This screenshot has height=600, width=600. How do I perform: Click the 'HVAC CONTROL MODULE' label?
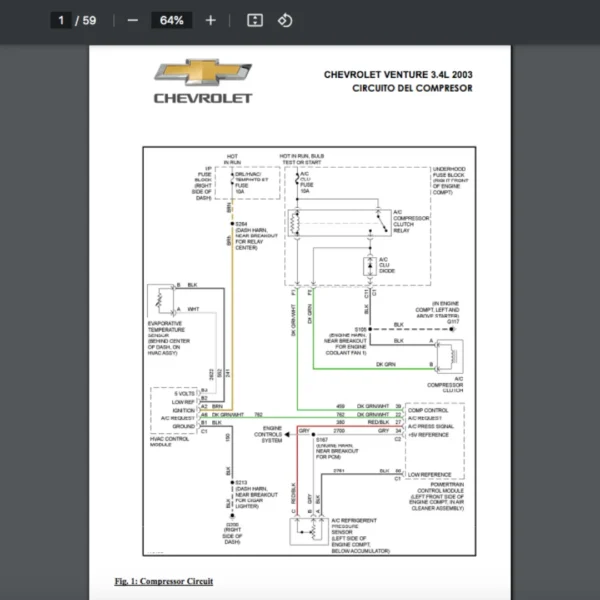click(169, 442)
